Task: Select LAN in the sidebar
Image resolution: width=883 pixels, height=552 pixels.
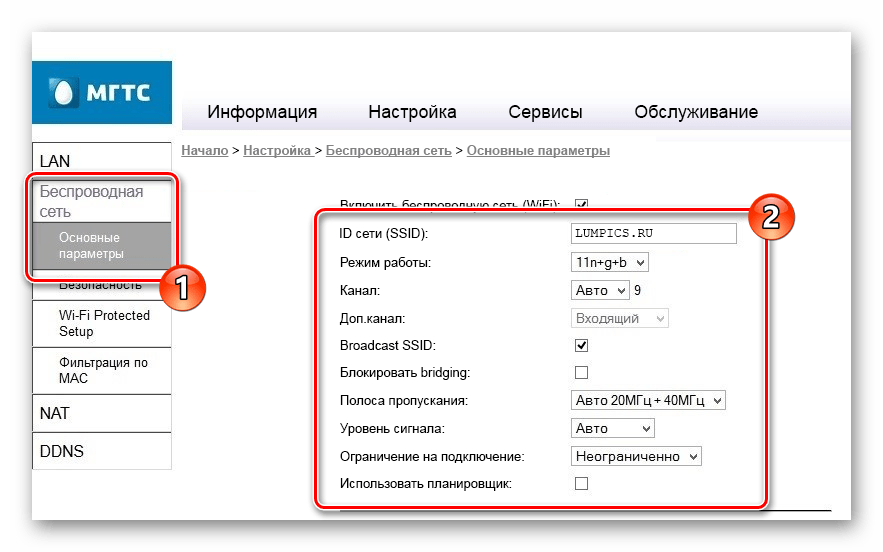Action: pyautogui.click(x=102, y=161)
